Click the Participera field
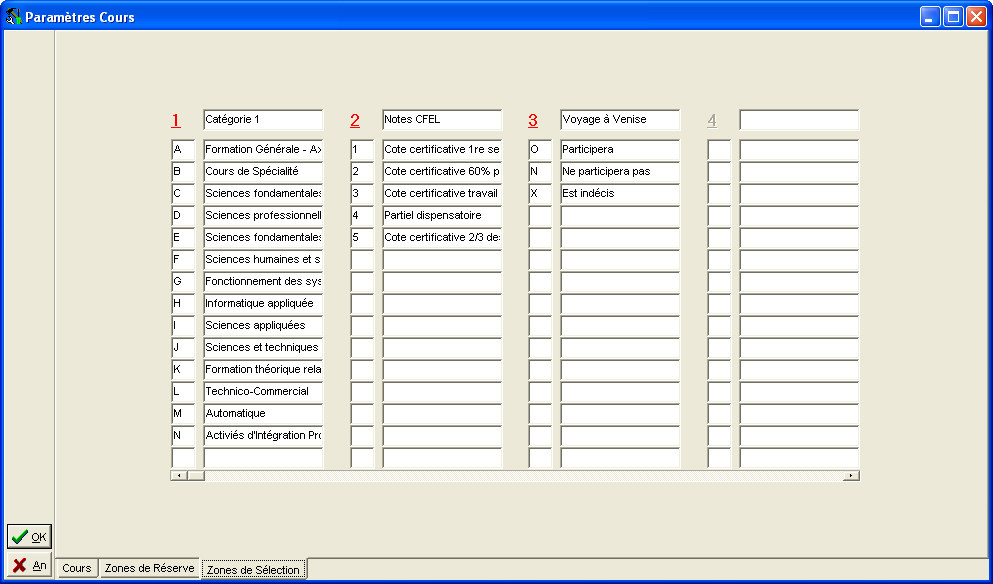This screenshot has height=584, width=993. pos(620,150)
